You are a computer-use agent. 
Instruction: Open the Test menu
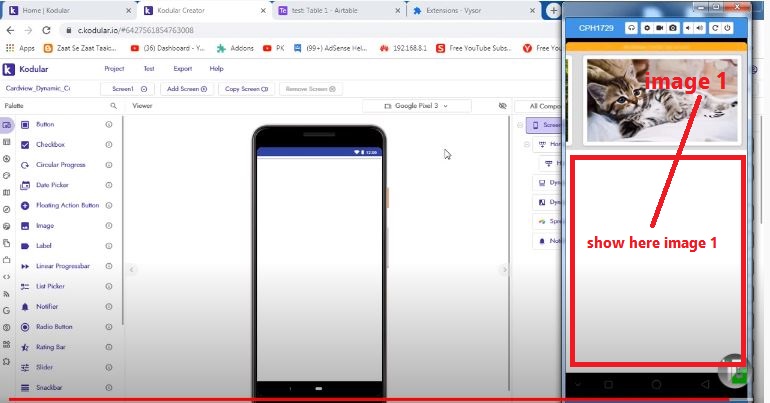point(149,69)
